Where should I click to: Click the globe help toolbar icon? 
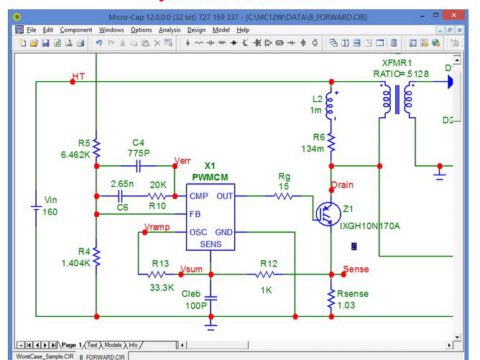(436, 43)
